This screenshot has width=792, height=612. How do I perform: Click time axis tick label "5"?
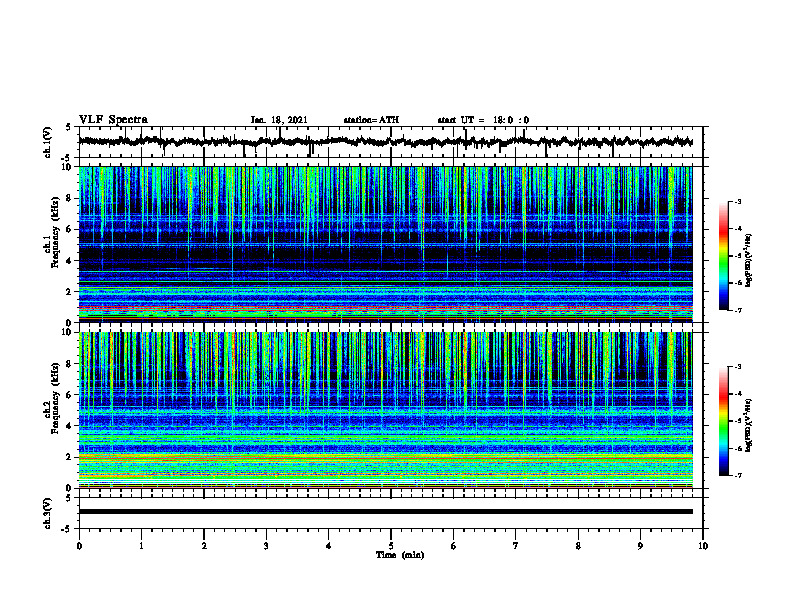(391, 546)
